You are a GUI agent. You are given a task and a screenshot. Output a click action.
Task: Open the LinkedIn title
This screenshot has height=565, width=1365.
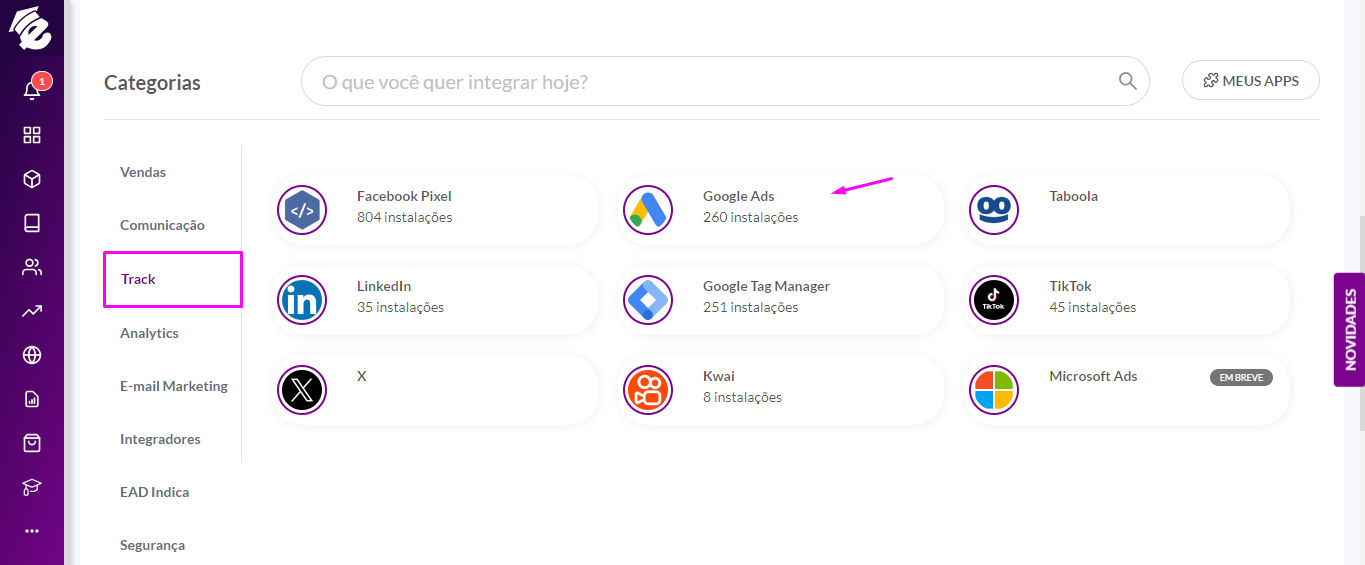tap(384, 286)
